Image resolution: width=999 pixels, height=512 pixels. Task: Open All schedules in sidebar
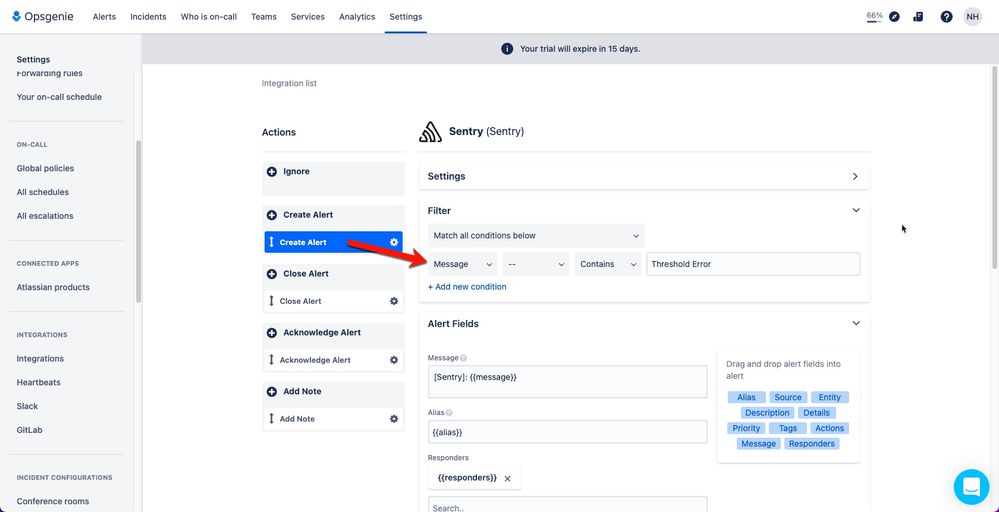[43, 192]
